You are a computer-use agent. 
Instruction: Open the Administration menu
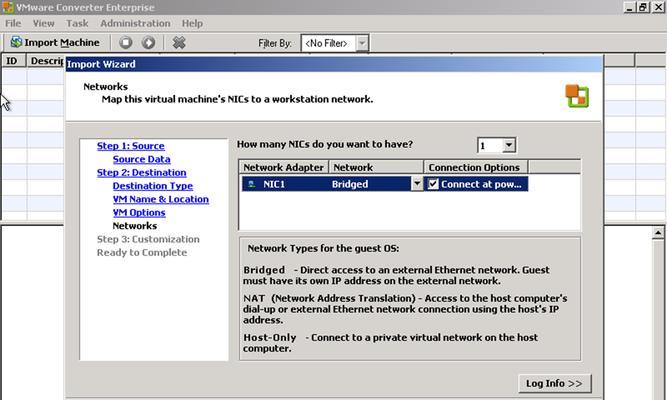click(x=135, y=23)
